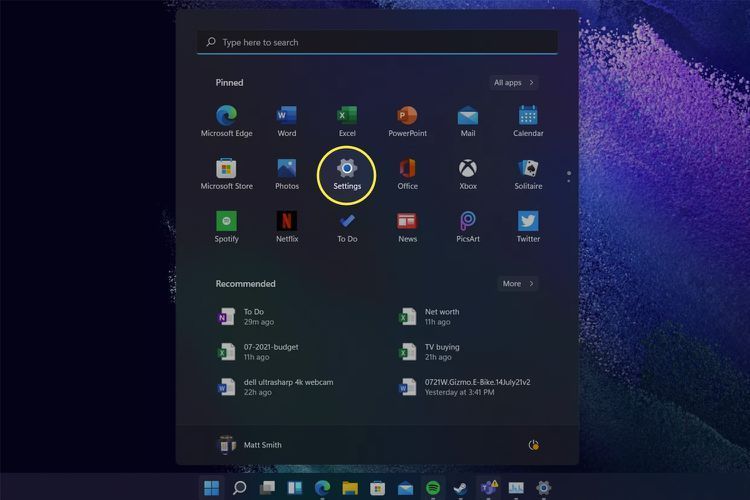The height and width of the screenshot is (500, 750).
Task: Expand More recommended items
Action: pyautogui.click(x=518, y=284)
